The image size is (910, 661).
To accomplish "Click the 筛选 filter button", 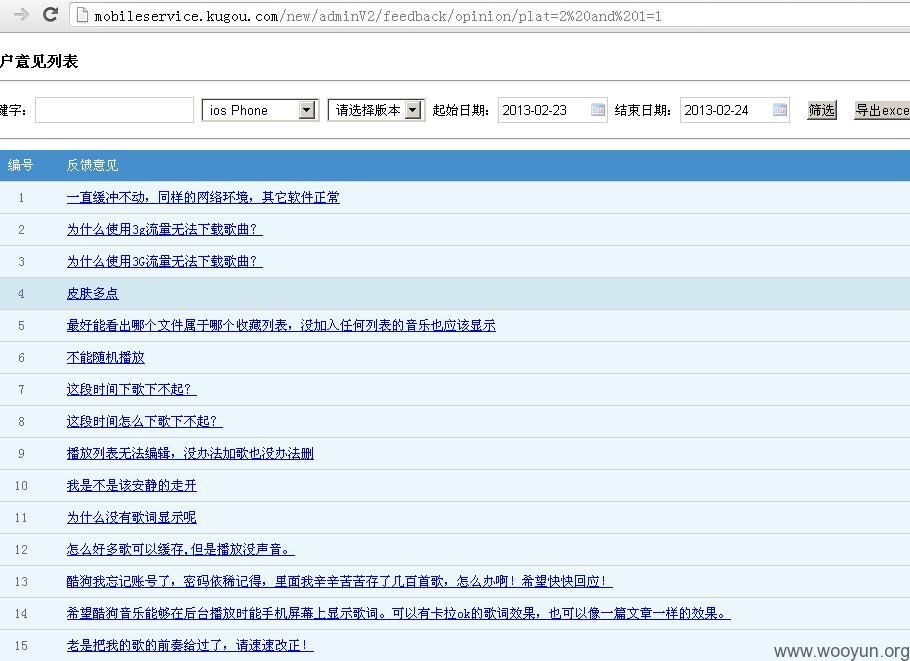I will [822, 110].
